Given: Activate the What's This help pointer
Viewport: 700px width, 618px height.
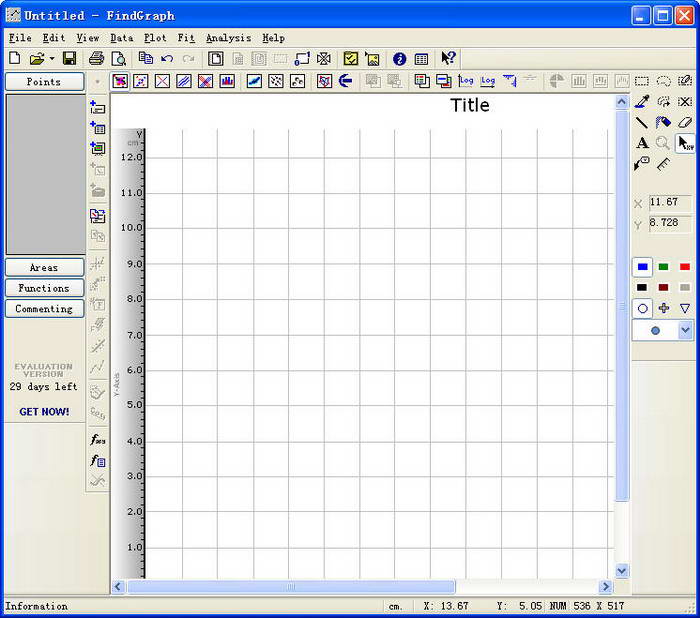Looking at the screenshot, I should pos(448,58).
